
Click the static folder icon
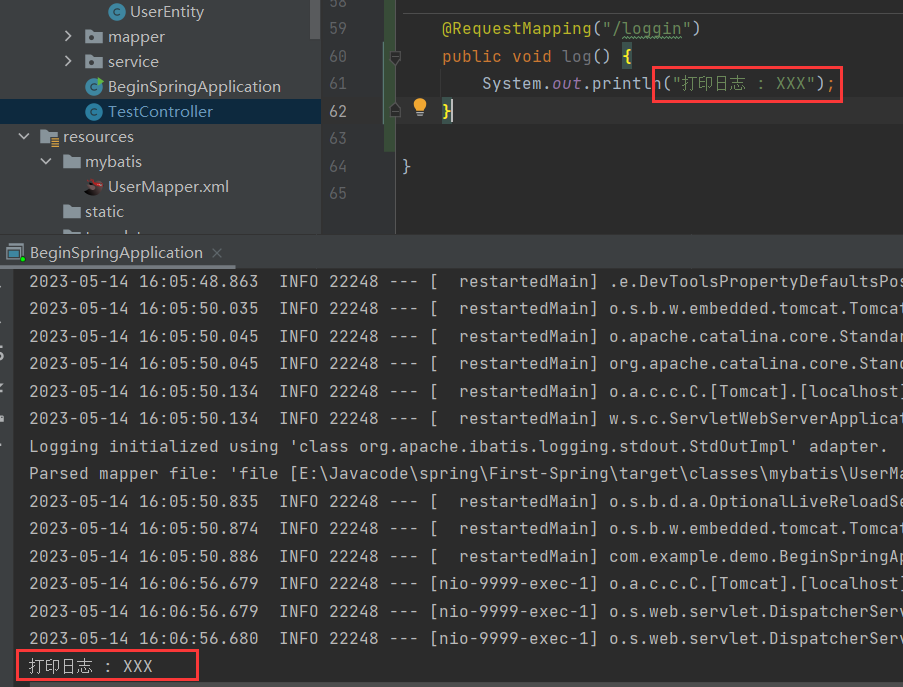[71, 212]
